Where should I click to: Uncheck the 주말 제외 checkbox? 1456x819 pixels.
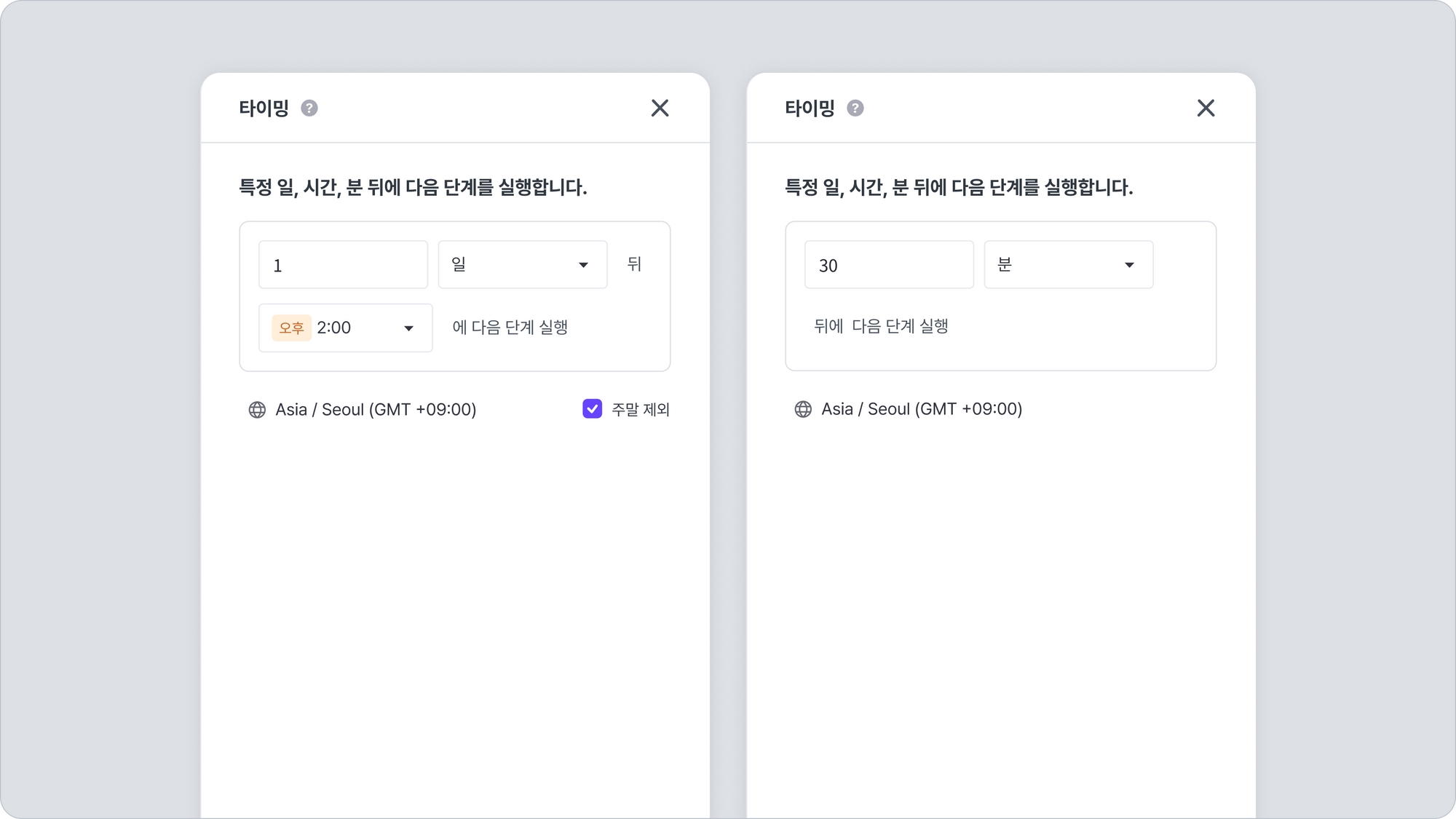(x=592, y=409)
